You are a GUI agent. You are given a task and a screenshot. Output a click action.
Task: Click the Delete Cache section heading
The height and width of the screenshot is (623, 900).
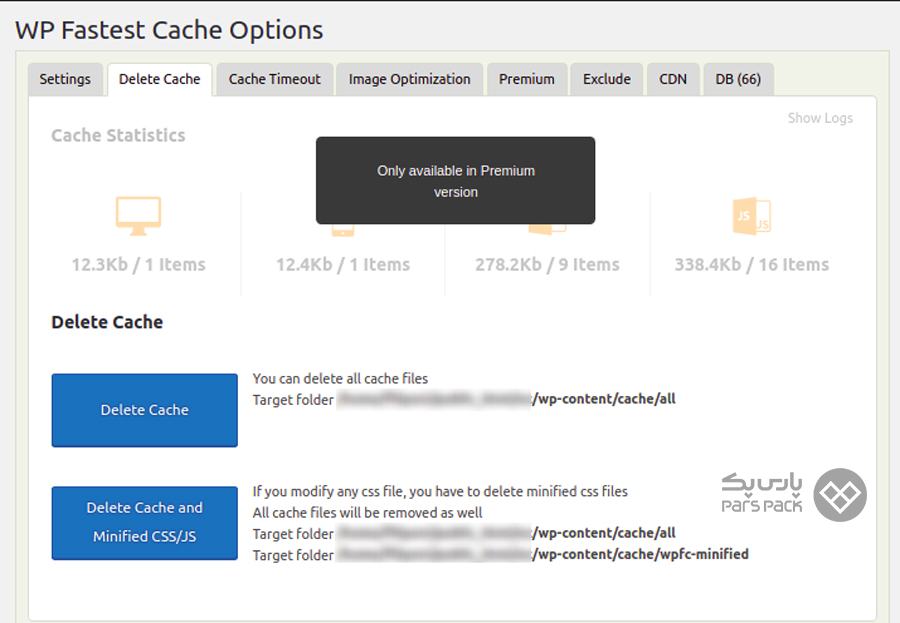tap(107, 322)
